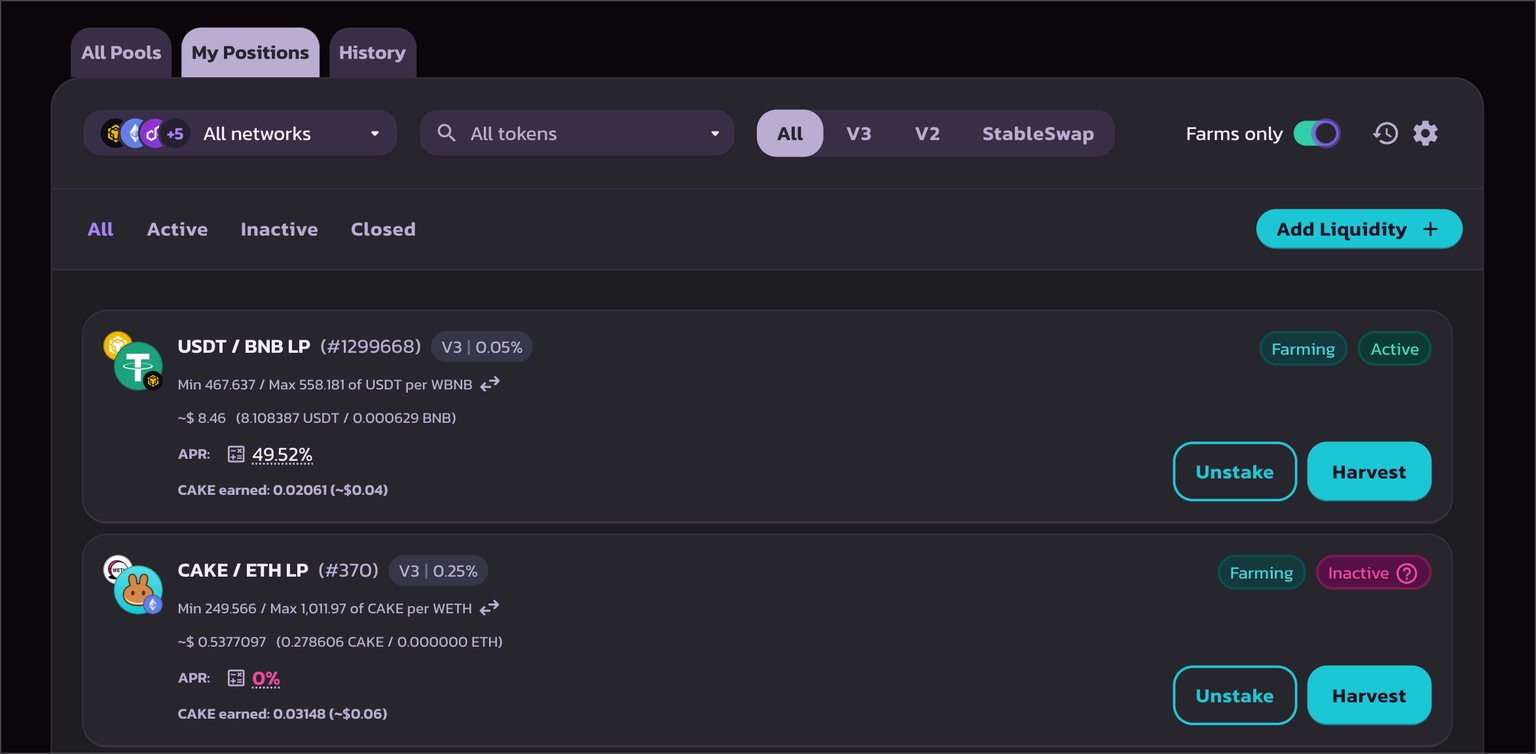Screen dimensions: 1536x754
Task: Click the stacked network icons with +5
Action: [146, 133]
